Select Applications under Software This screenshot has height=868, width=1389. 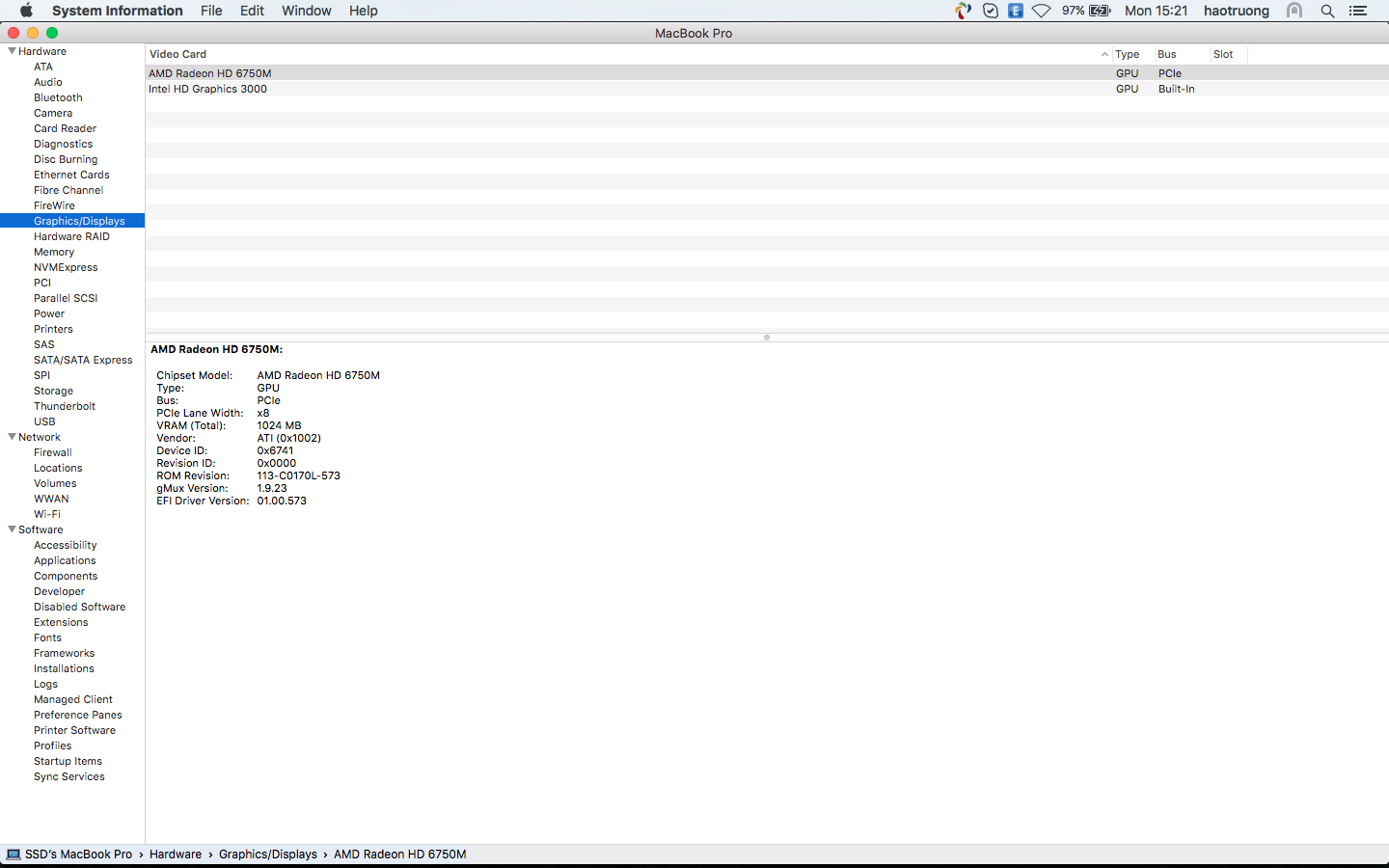[x=65, y=560]
